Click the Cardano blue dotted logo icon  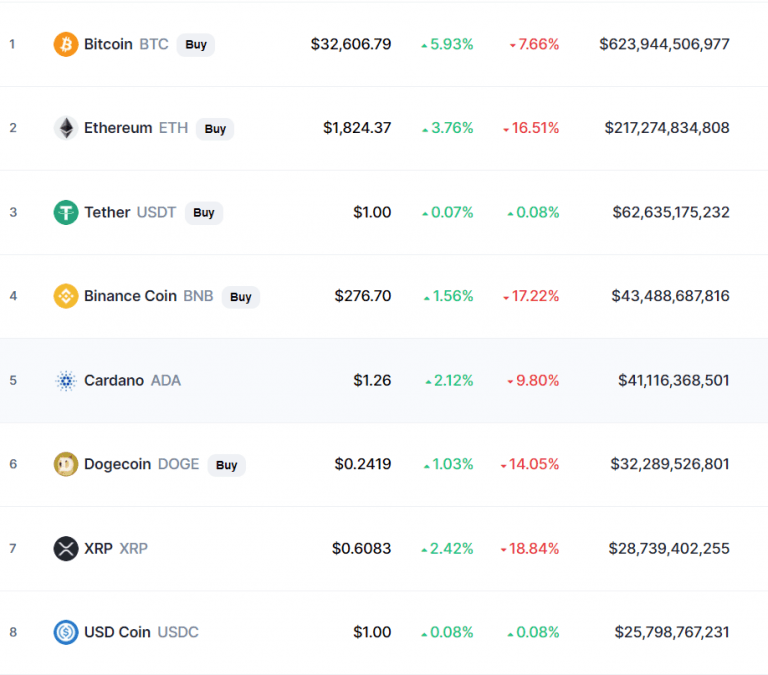tap(66, 381)
